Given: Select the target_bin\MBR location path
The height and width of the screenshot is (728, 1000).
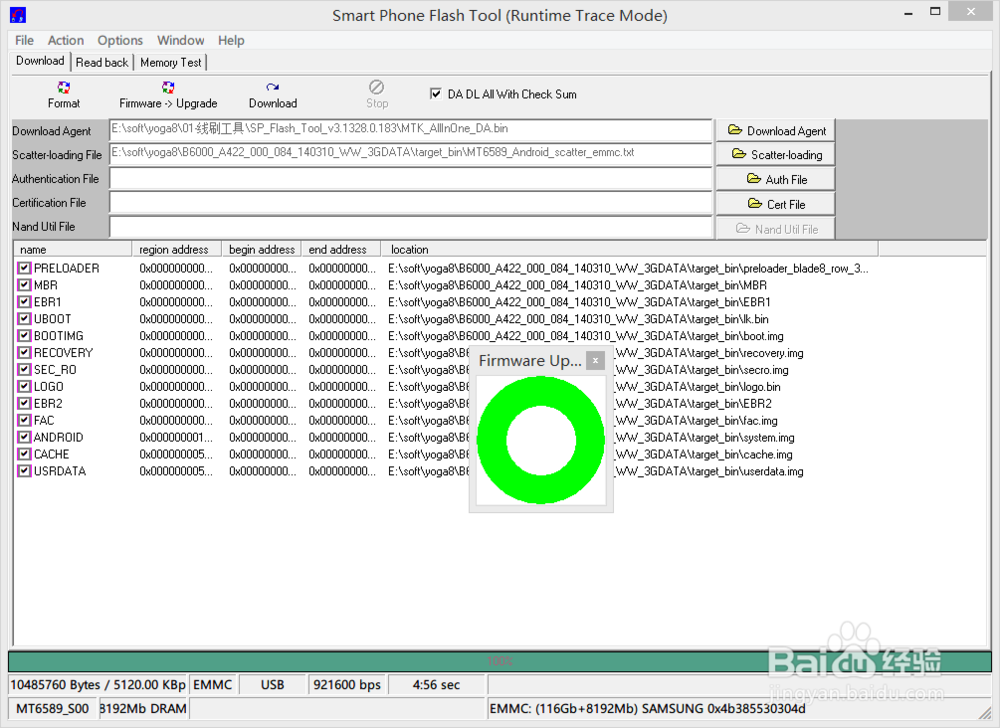Looking at the screenshot, I should pyautogui.click(x=577, y=285).
